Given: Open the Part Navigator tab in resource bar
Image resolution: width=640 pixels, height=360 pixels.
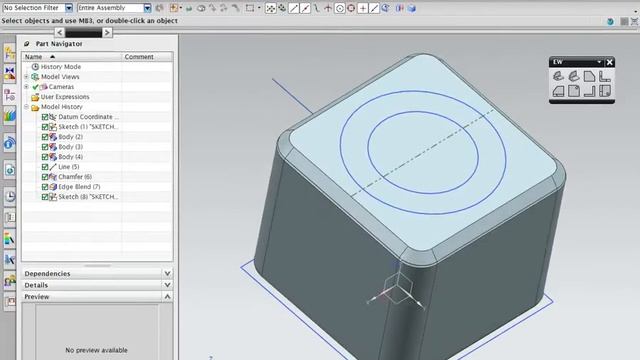Looking at the screenshot, I should tap(10, 95).
